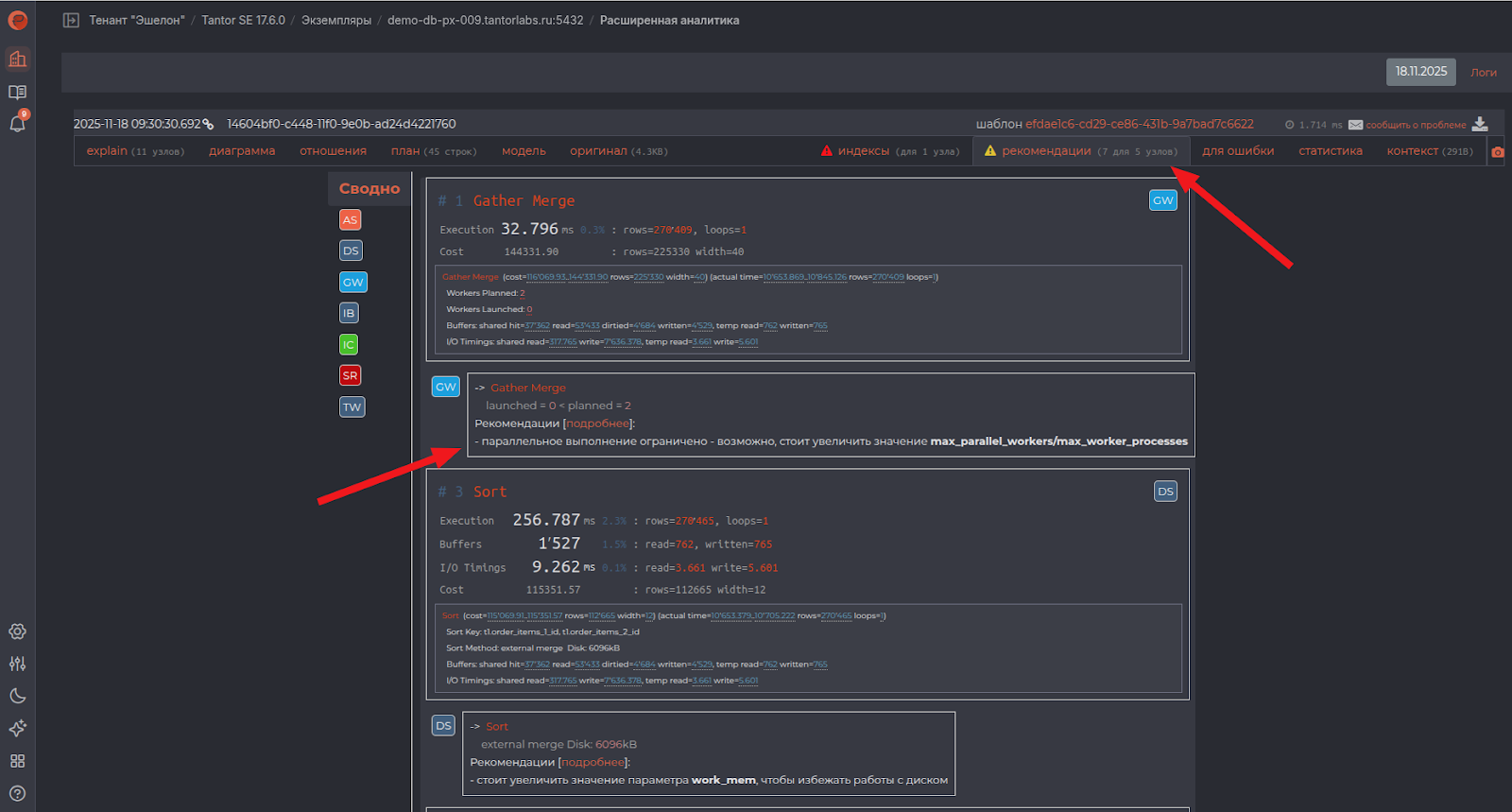Go to Тенант "Эшелон" breadcrumb
The image size is (1512, 812).
tap(137, 20)
